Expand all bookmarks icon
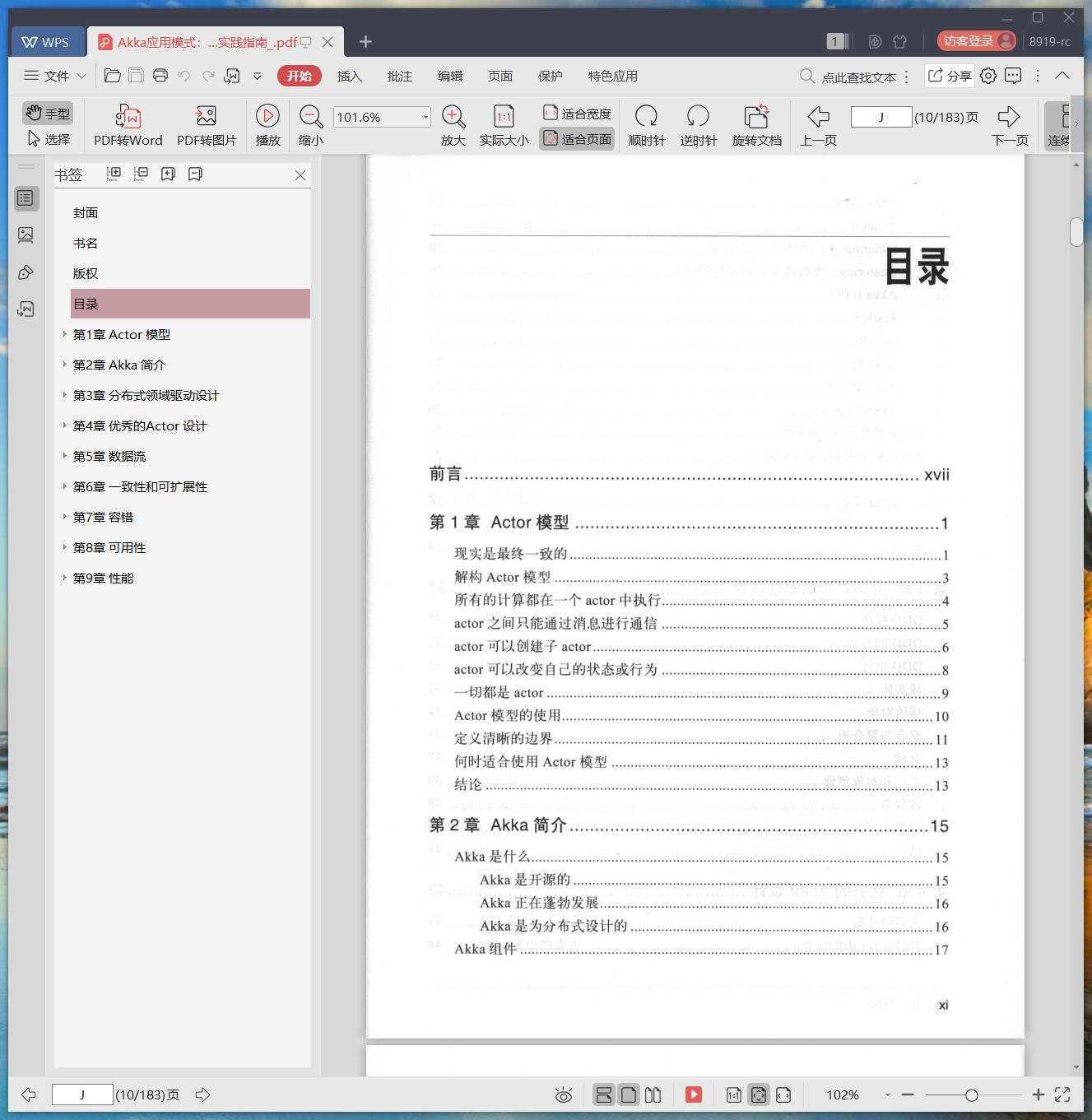 114,174
